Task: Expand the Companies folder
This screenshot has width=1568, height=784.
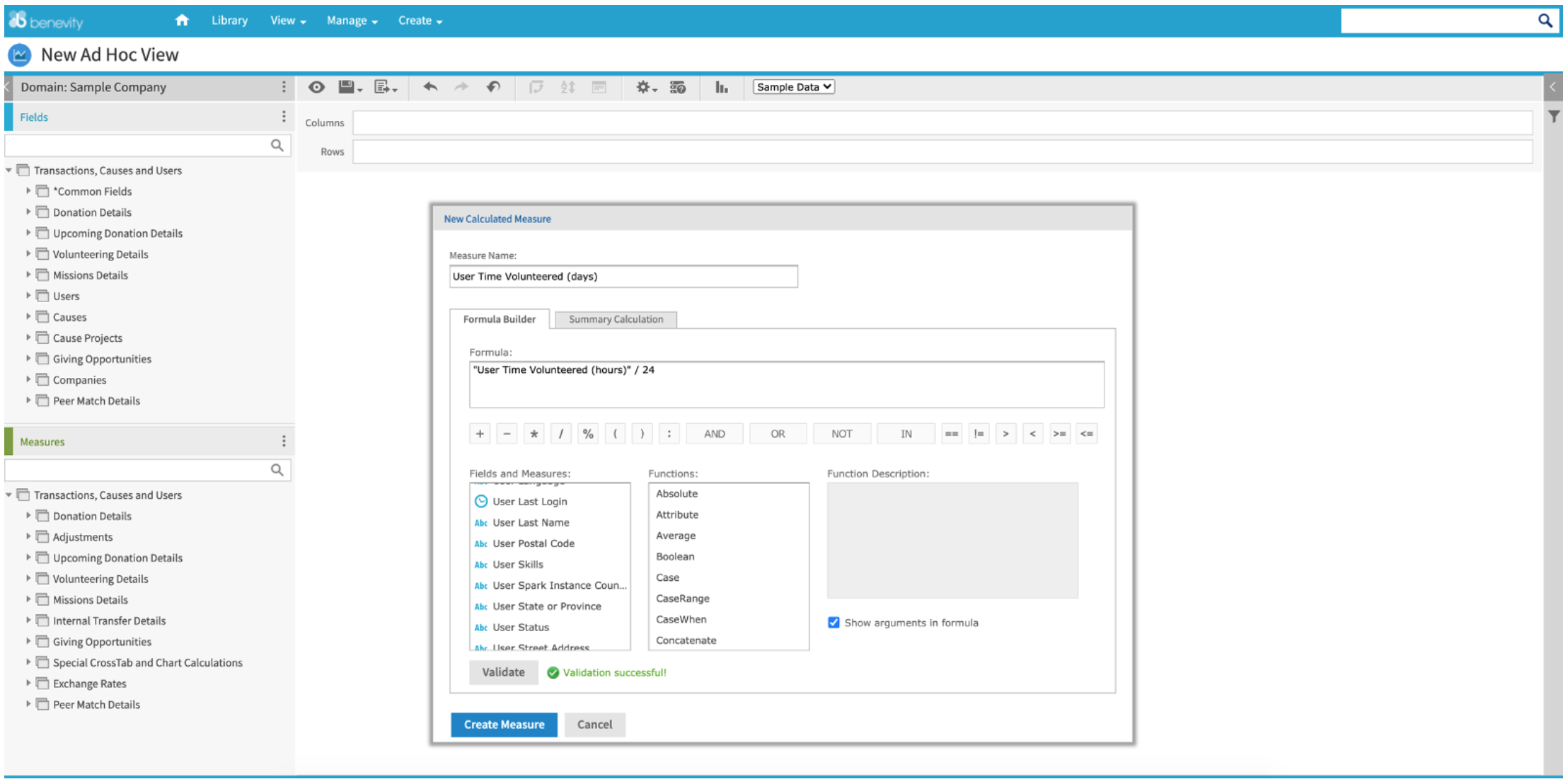Action: pyautogui.click(x=28, y=380)
